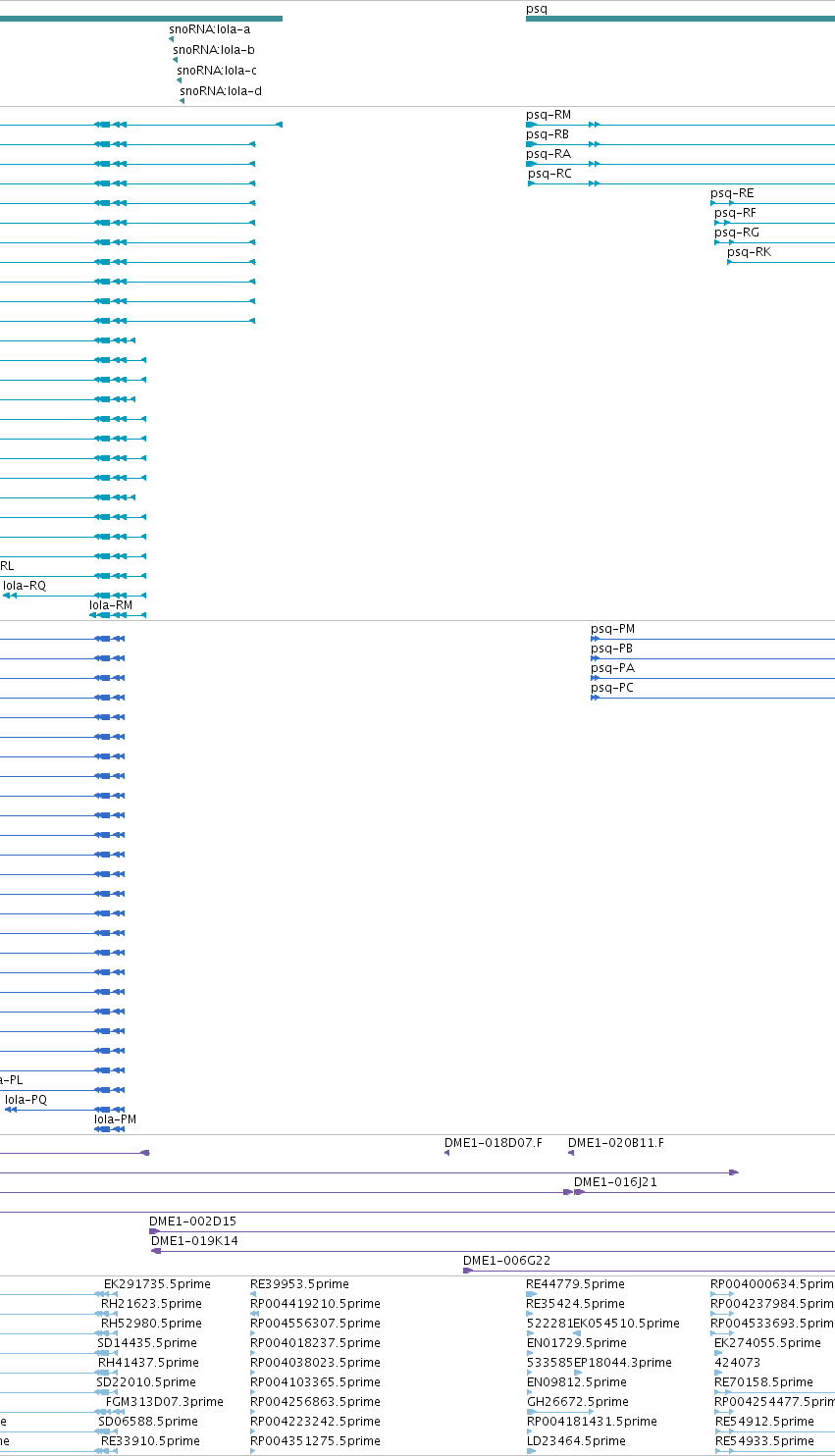The image size is (835, 1456).
Task: Open EST RP004256863.5prime
Action: coord(315,1402)
